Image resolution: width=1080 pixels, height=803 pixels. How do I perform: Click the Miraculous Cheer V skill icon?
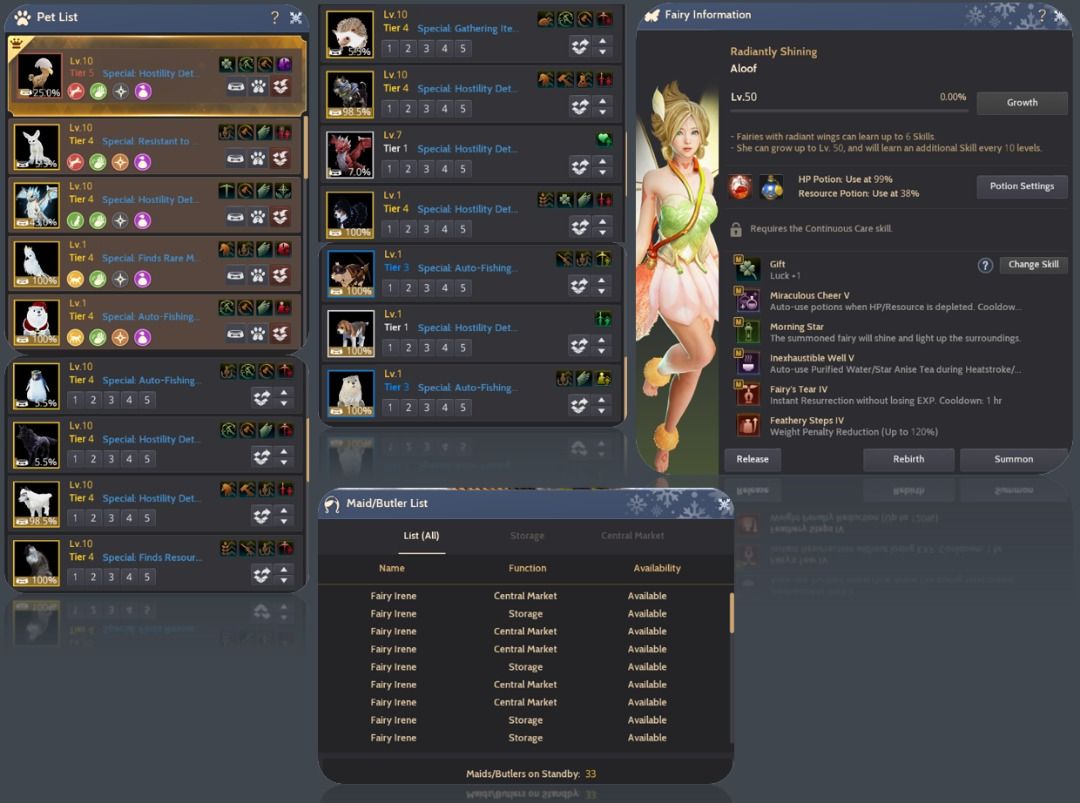coord(747,300)
